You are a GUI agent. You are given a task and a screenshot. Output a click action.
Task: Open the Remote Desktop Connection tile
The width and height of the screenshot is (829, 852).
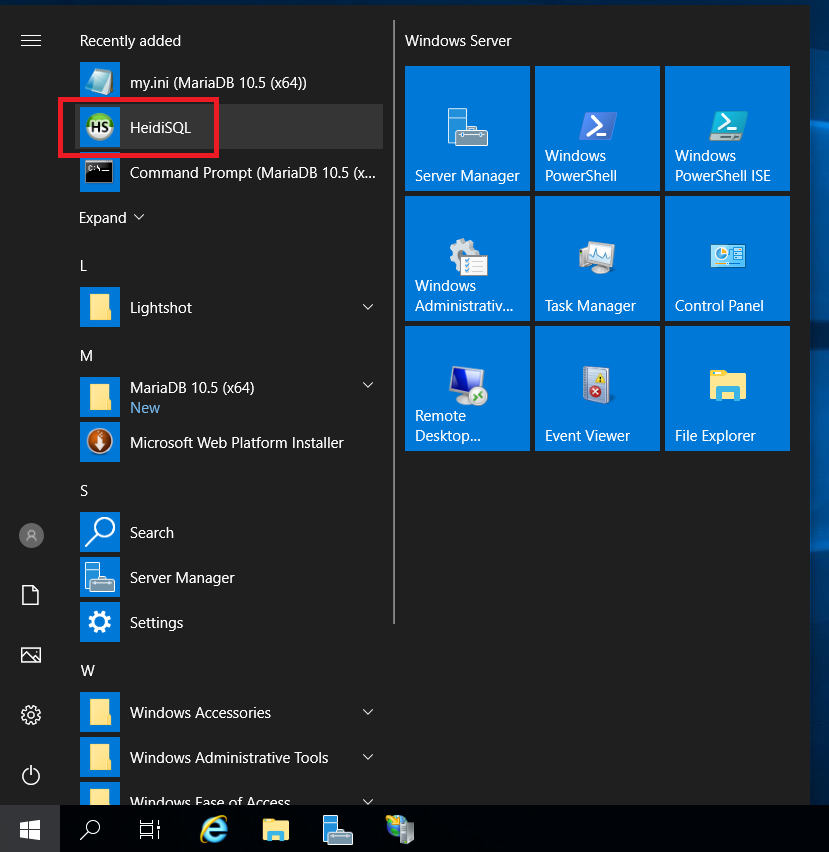click(467, 388)
